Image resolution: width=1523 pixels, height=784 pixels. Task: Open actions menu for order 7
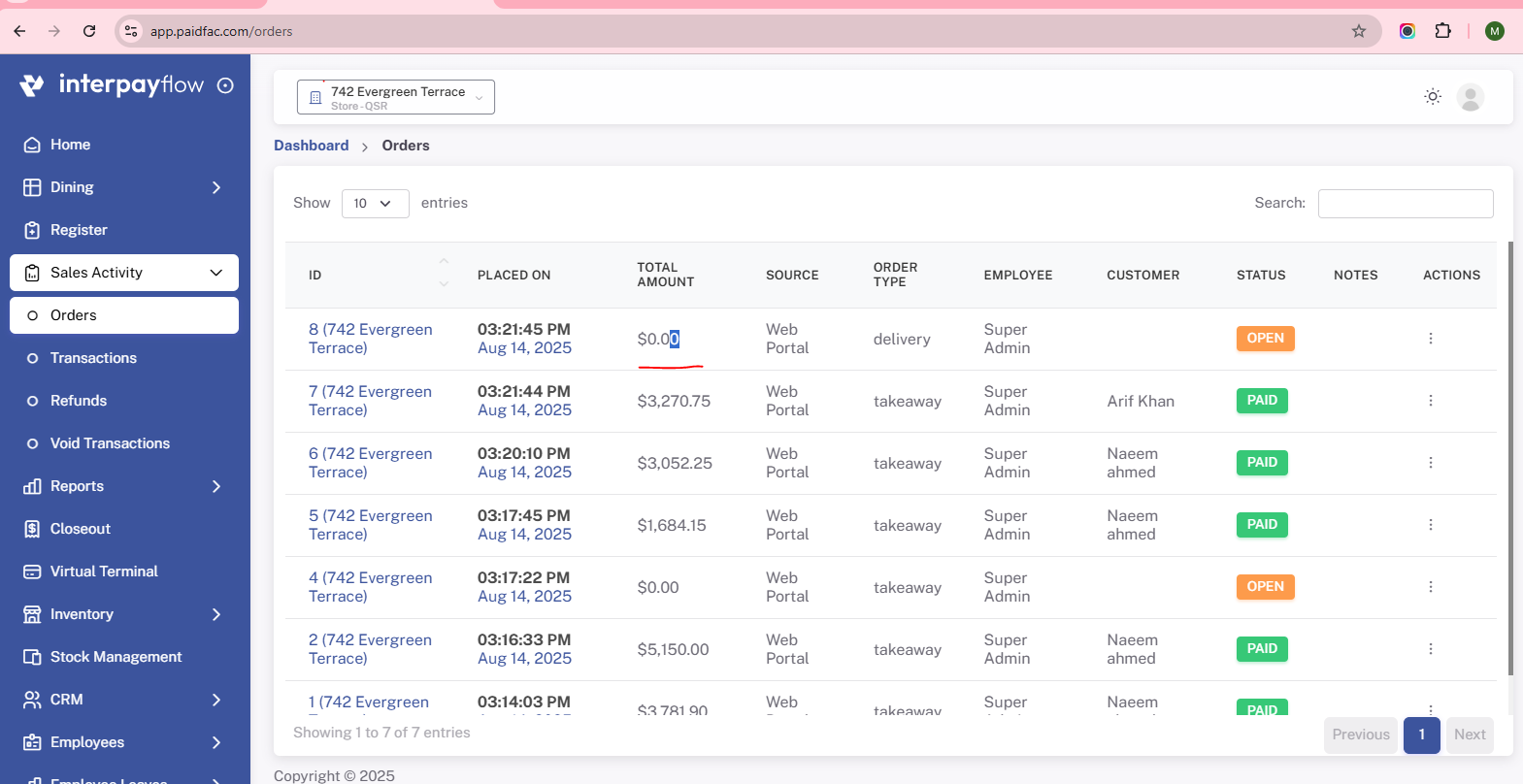(x=1431, y=401)
